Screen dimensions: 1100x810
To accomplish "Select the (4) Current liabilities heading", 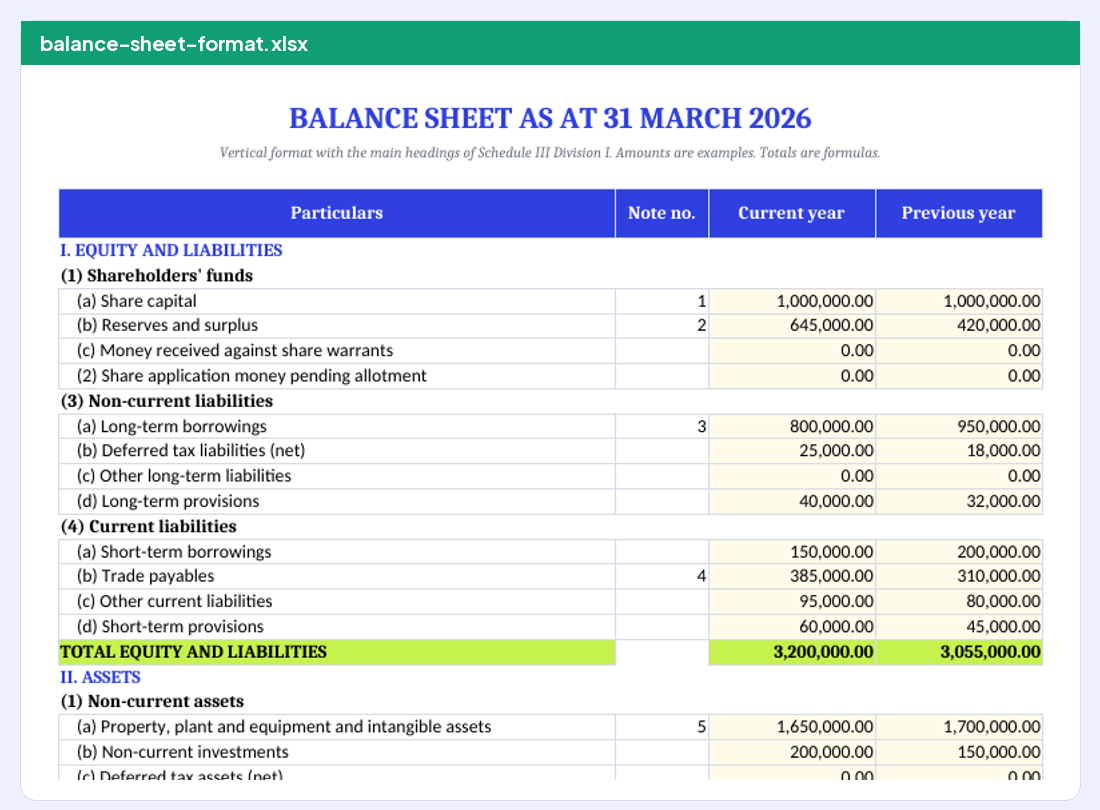I will point(149,527).
